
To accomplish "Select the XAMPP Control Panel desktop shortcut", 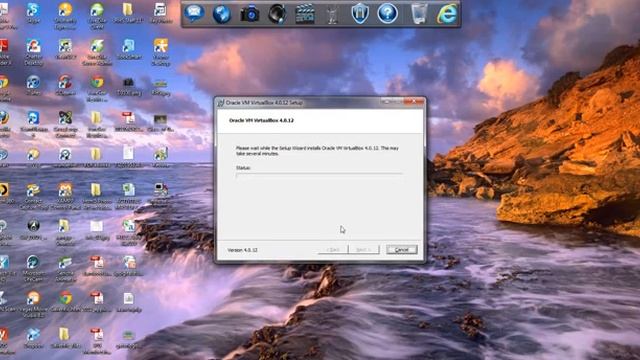I will click(65, 196).
